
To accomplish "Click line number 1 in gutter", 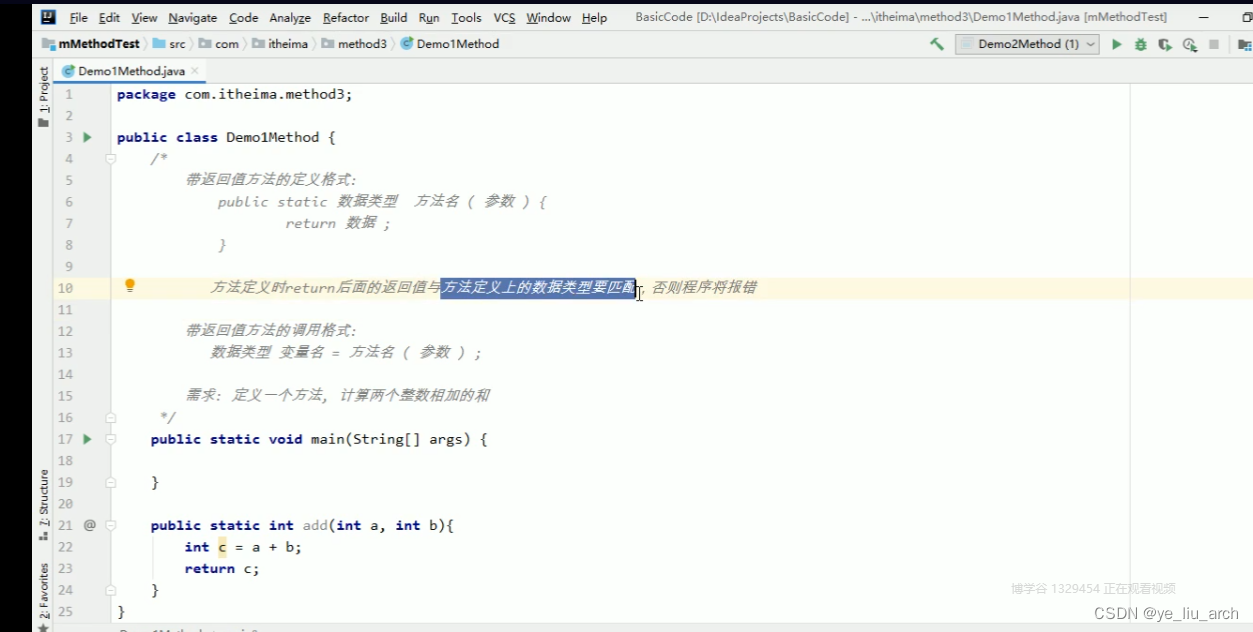I will [x=69, y=94].
